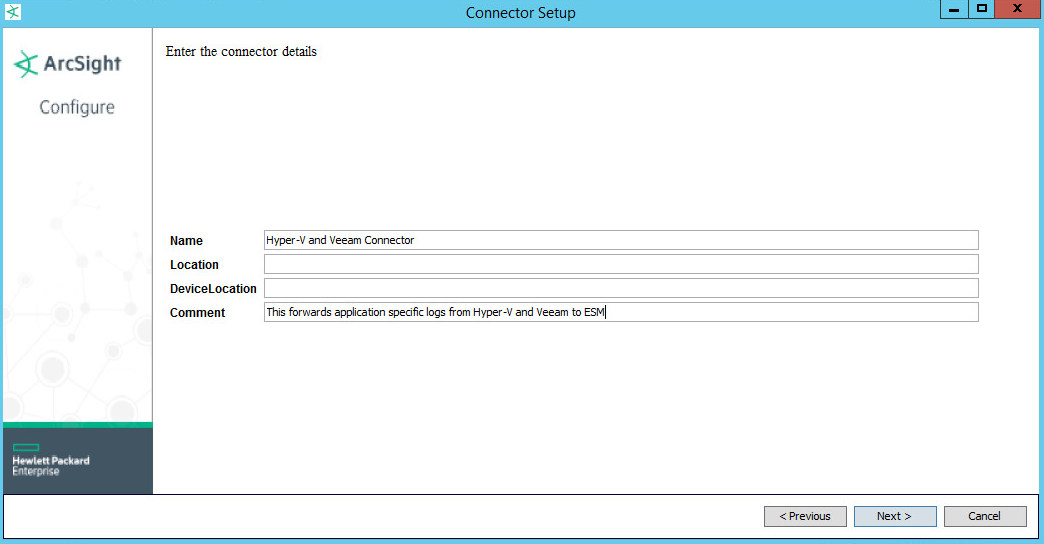The image size is (1044, 544).
Task: Maximize the Connector Setup window
Action: (x=982, y=9)
